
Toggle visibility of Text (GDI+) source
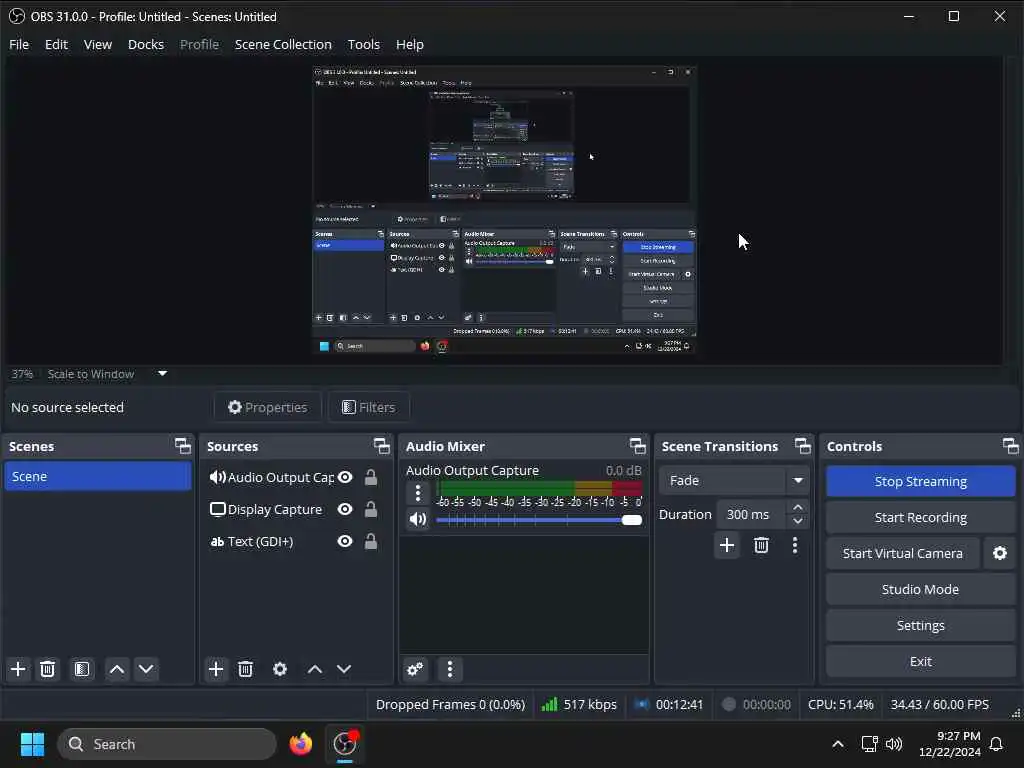tap(345, 541)
